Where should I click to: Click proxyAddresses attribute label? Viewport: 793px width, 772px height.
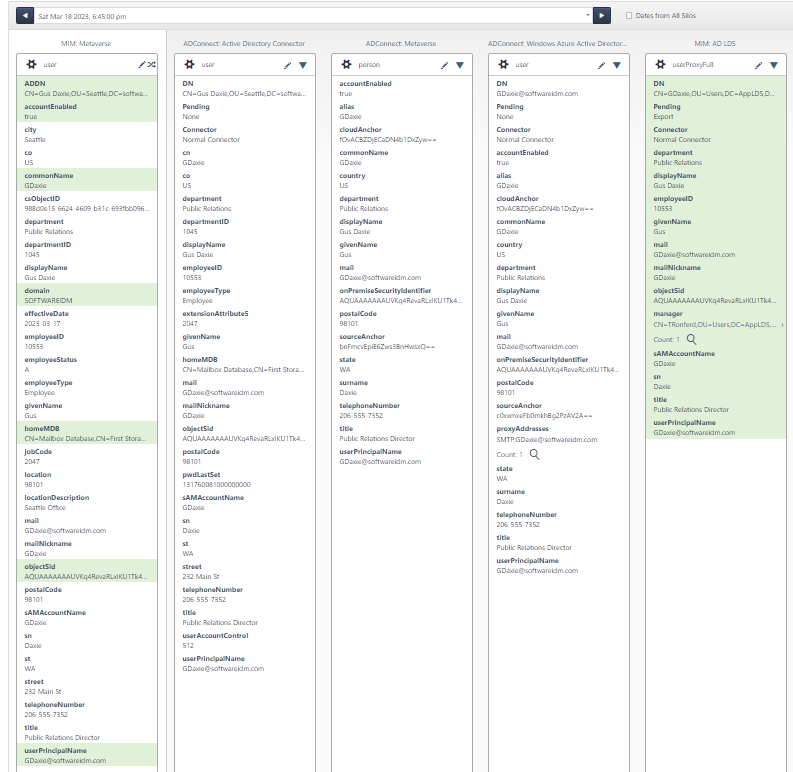[x=522, y=429]
